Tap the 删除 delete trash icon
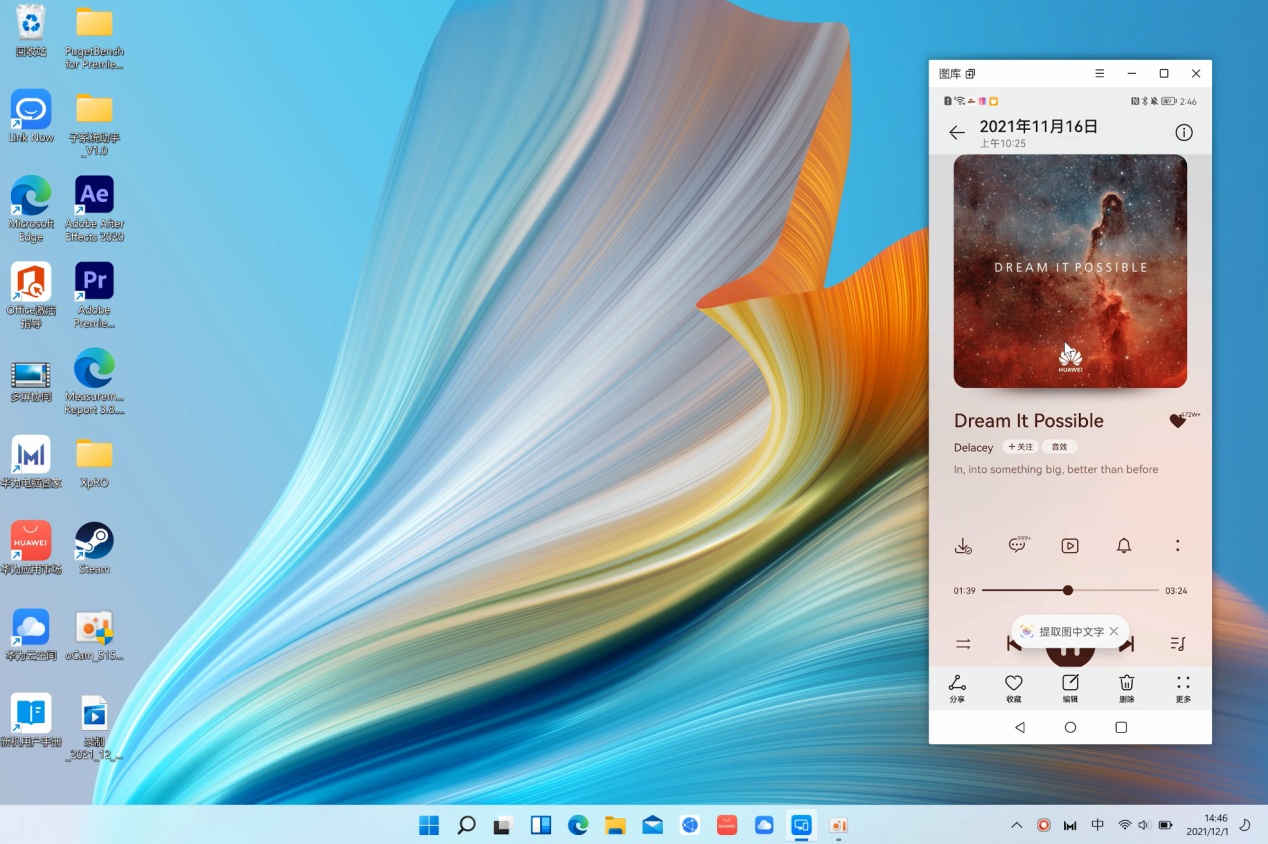The image size is (1268, 844). pyautogui.click(x=1127, y=689)
